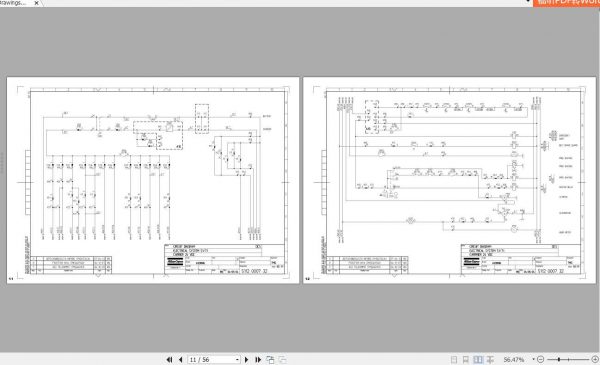Go to the previous page
This screenshot has width=600, height=365.
point(181,360)
